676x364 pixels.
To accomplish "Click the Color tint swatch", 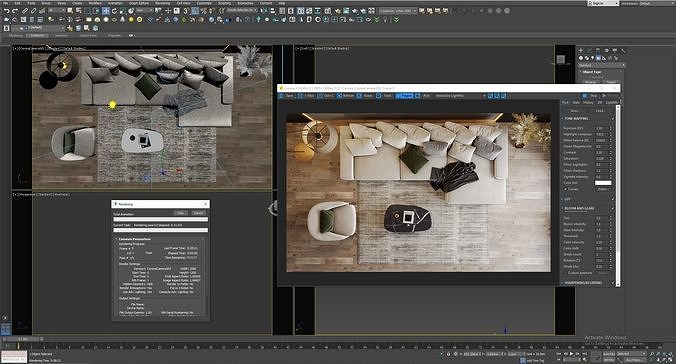I will (603, 182).
